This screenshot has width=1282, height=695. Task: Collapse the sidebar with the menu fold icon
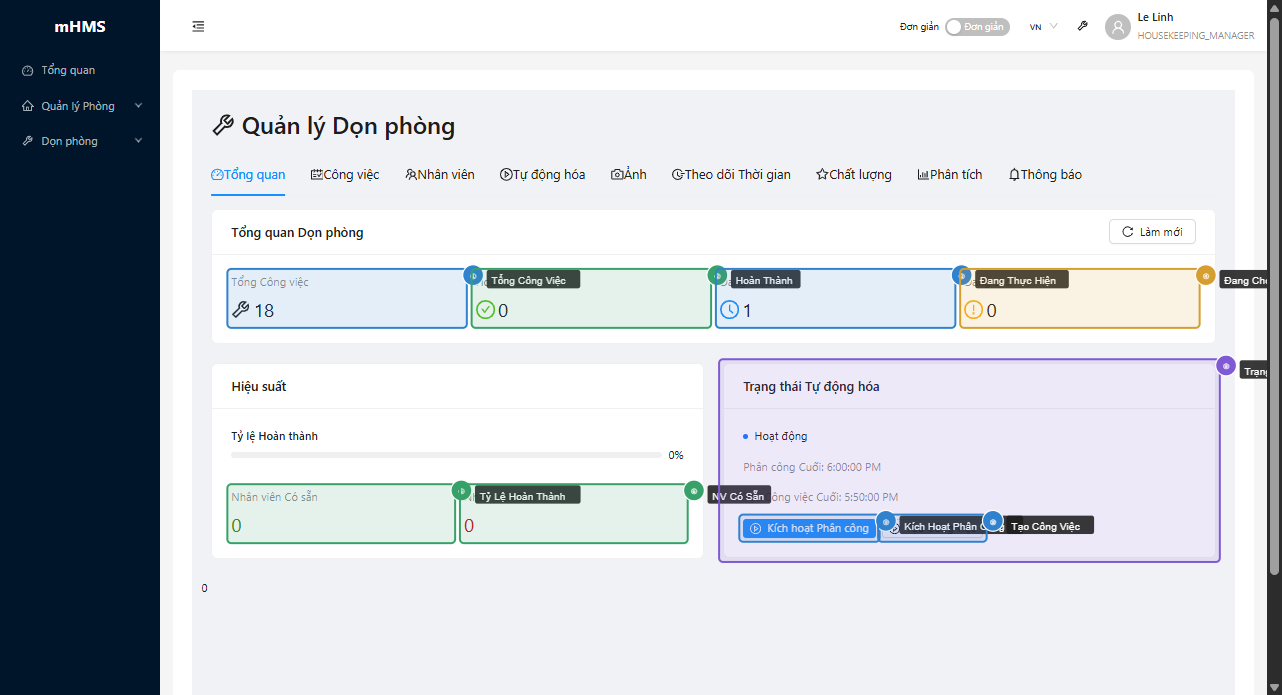198,27
